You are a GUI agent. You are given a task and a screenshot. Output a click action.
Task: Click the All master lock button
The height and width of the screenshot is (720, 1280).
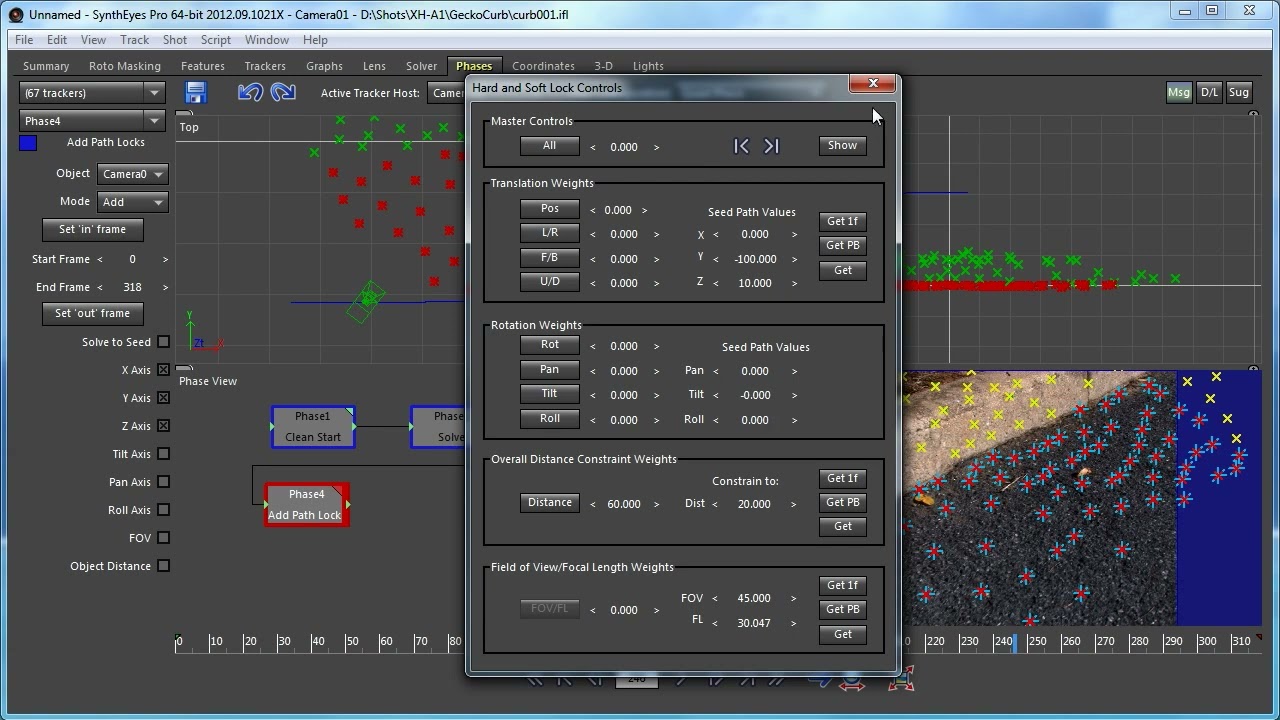point(549,146)
